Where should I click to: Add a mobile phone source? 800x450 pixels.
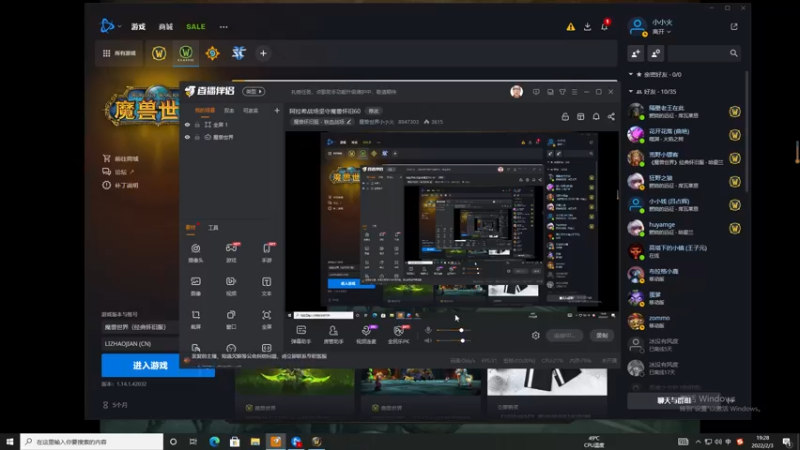point(267,253)
